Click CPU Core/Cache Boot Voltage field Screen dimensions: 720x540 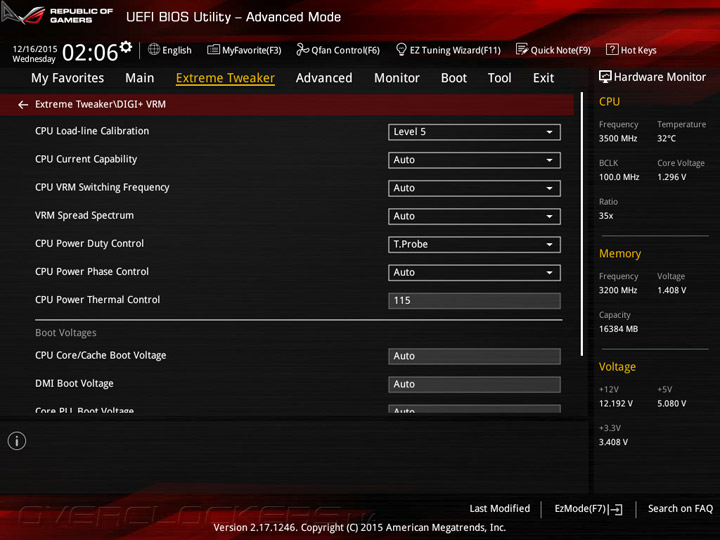(474, 356)
